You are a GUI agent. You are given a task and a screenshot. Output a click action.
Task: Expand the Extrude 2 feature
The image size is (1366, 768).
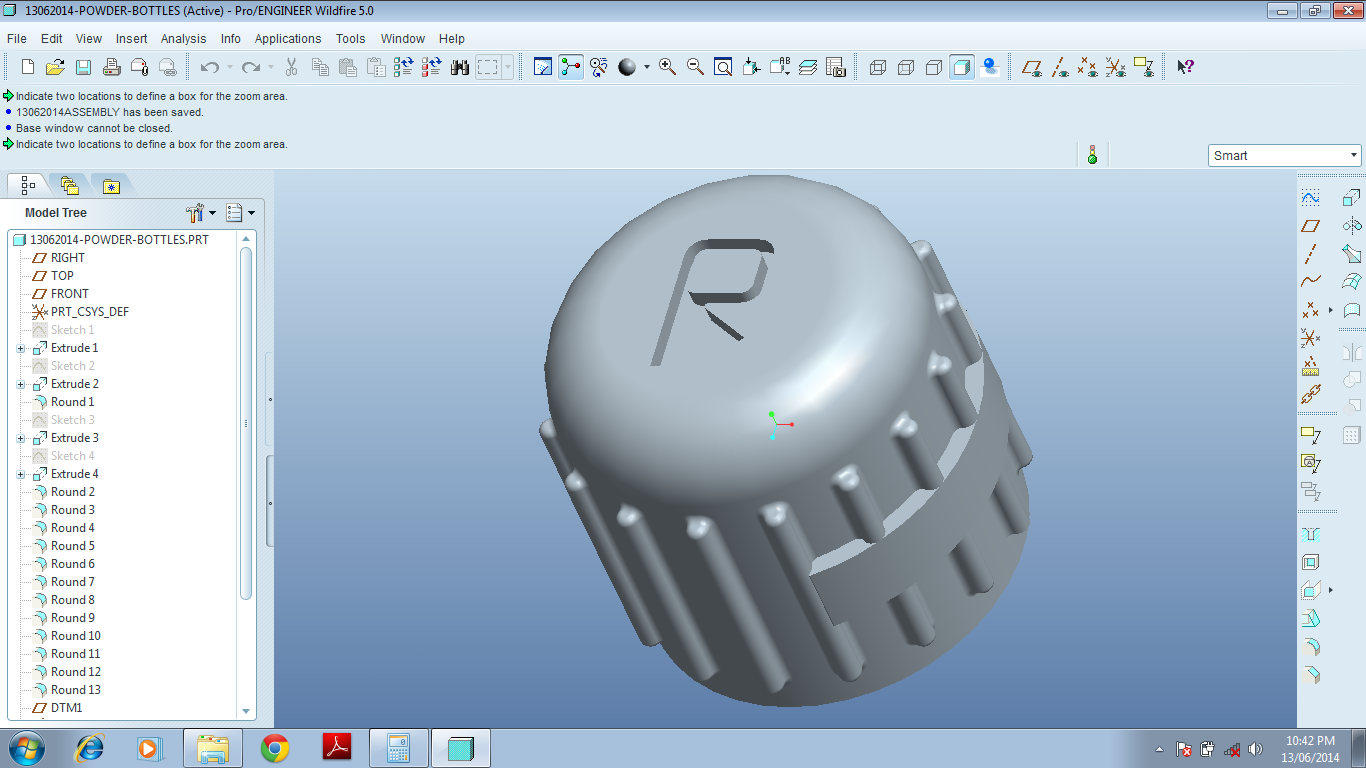click(x=20, y=384)
